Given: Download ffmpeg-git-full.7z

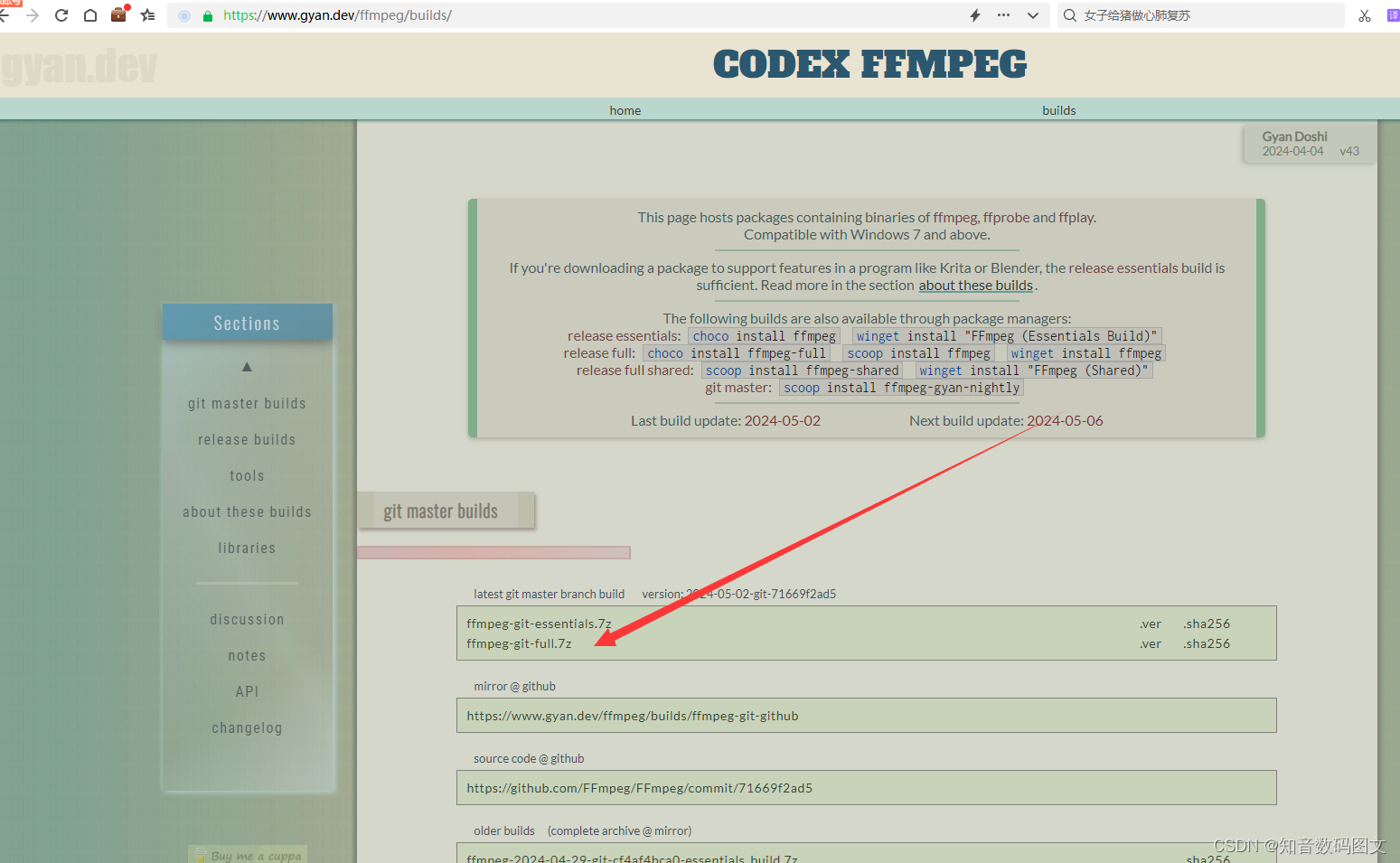Looking at the screenshot, I should click(x=520, y=643).
